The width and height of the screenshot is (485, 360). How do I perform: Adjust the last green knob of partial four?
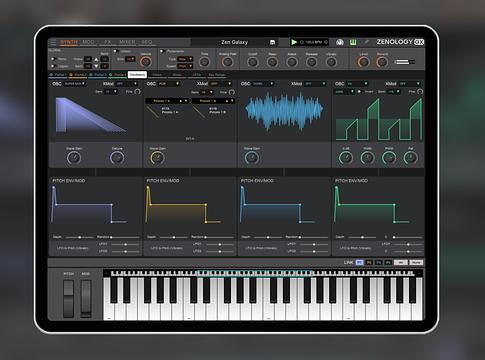(x=410, y=158)
